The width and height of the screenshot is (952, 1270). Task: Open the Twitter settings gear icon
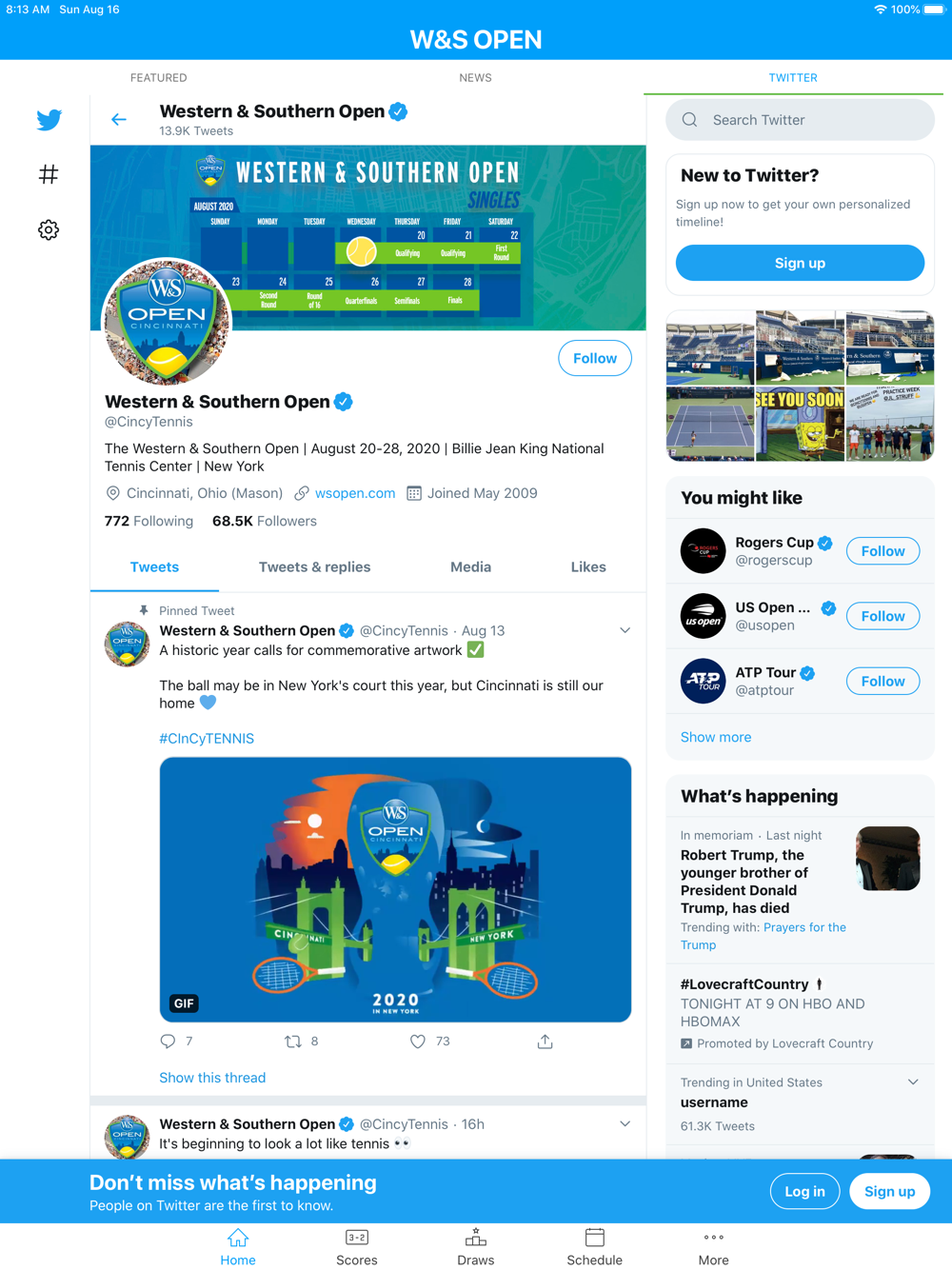(x=49, y=229)
